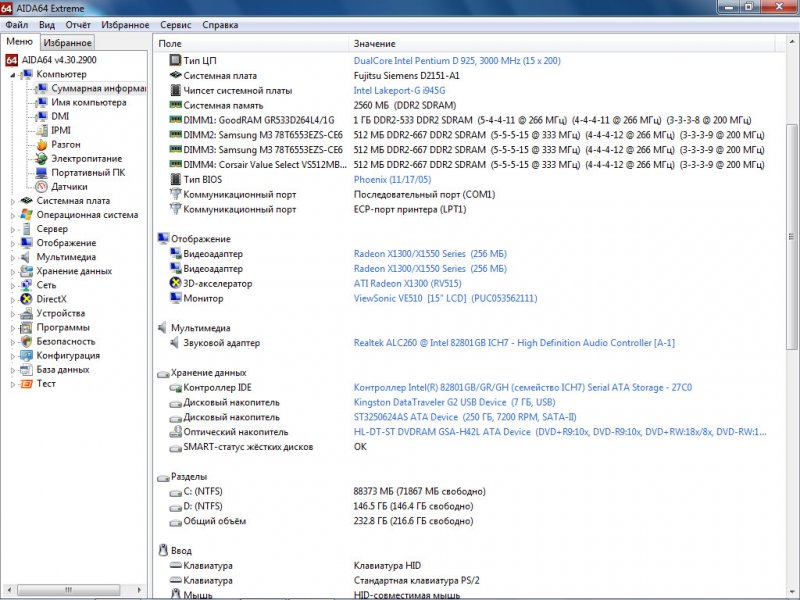Open the Тест icon in sidebar
800x600 pixels.
(27, 383)
